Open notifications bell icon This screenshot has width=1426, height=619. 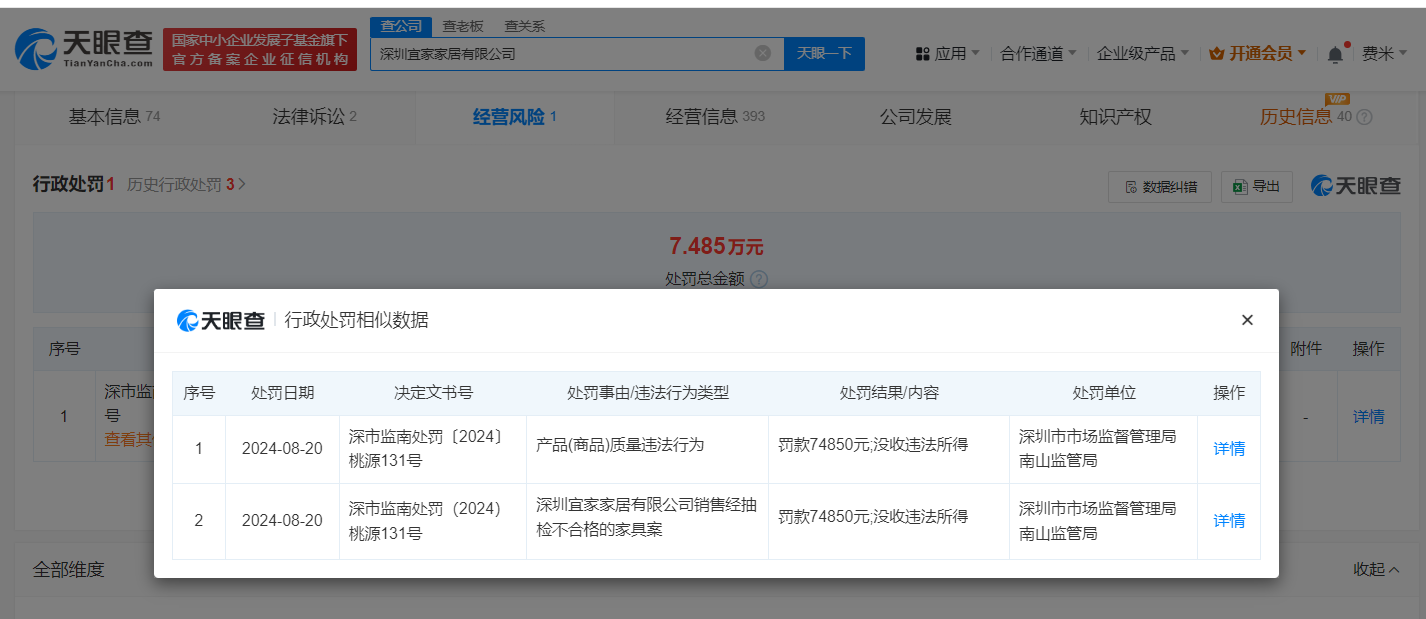(x=1335, y=54)
